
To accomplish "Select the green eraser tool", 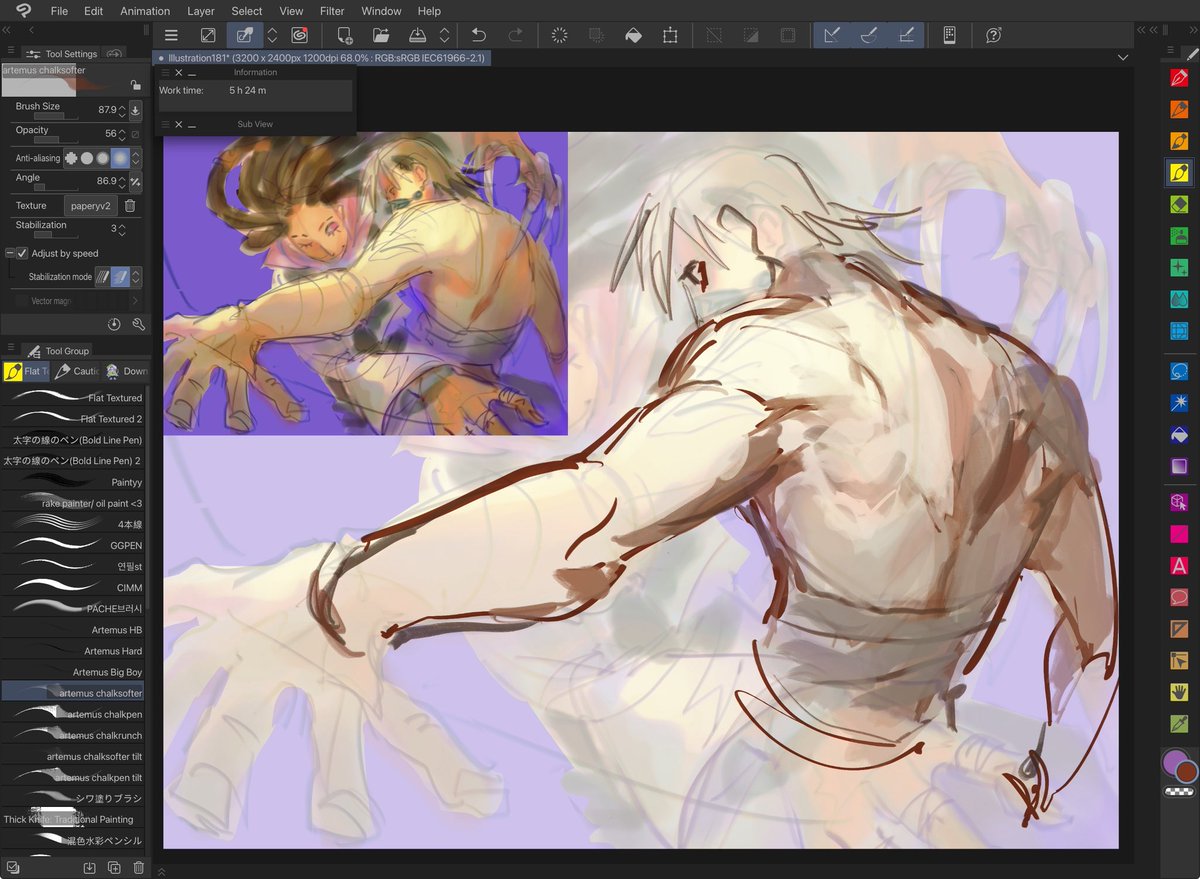I will pos(1179,205).
